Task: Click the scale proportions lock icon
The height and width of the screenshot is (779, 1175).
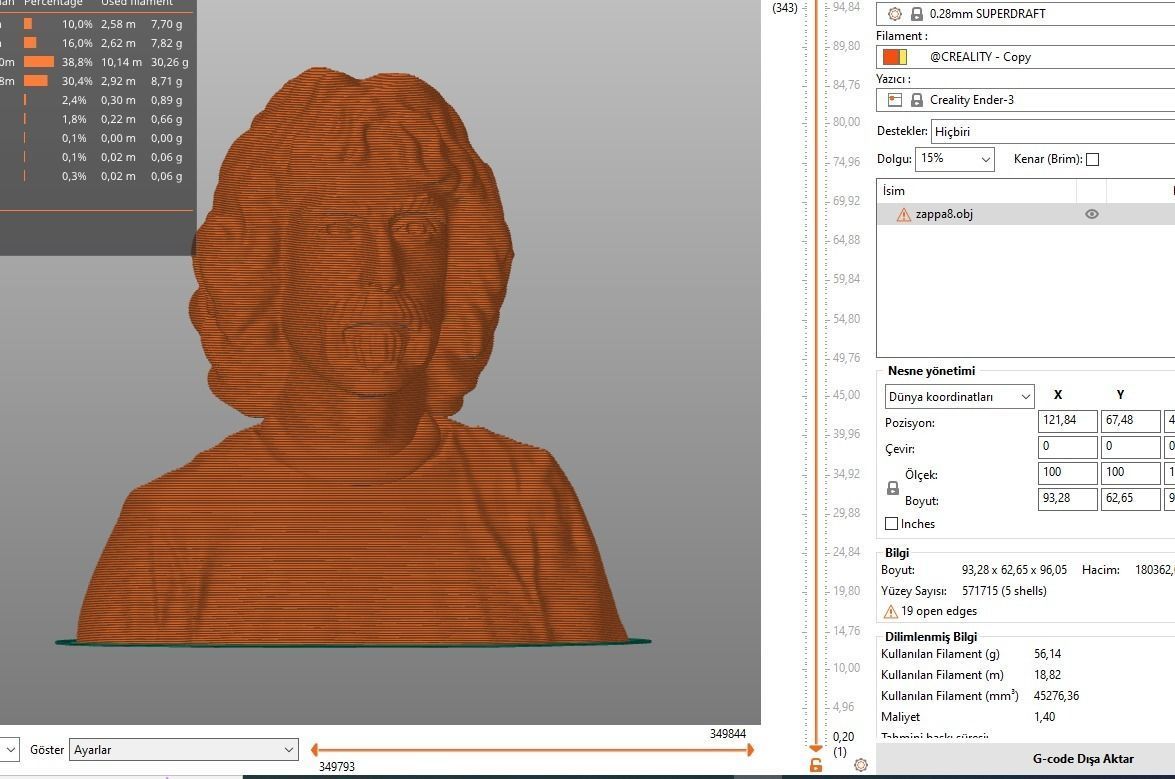Action: [x=892, y=488]
